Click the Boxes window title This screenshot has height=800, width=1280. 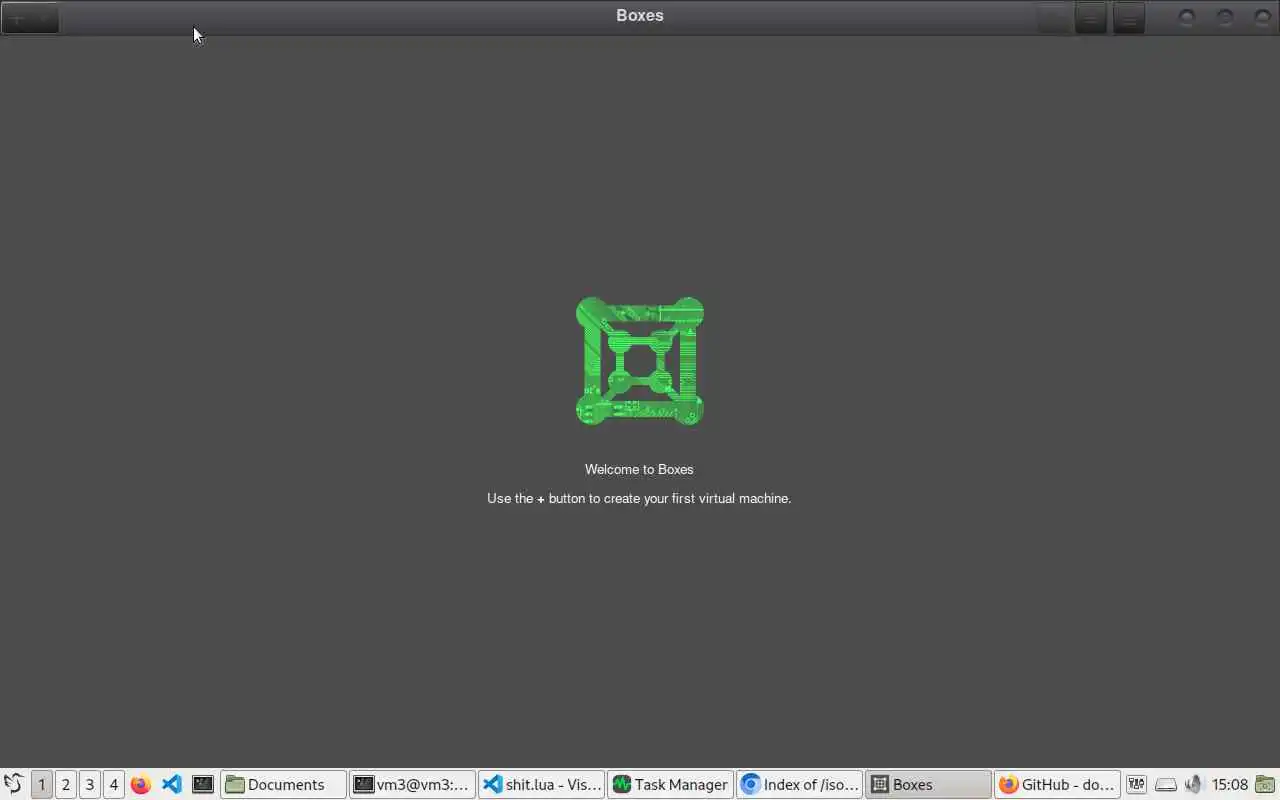[x=640, y=15]
